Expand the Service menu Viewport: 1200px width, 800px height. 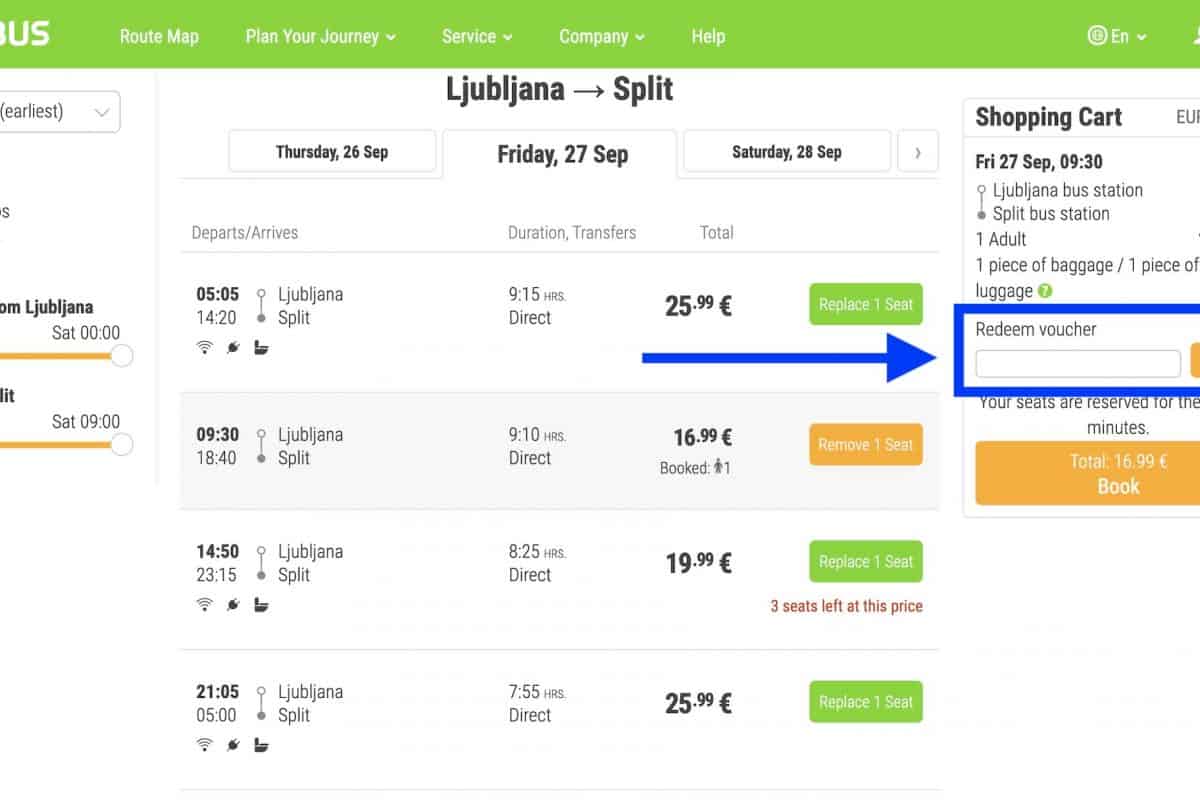[477, 36]
